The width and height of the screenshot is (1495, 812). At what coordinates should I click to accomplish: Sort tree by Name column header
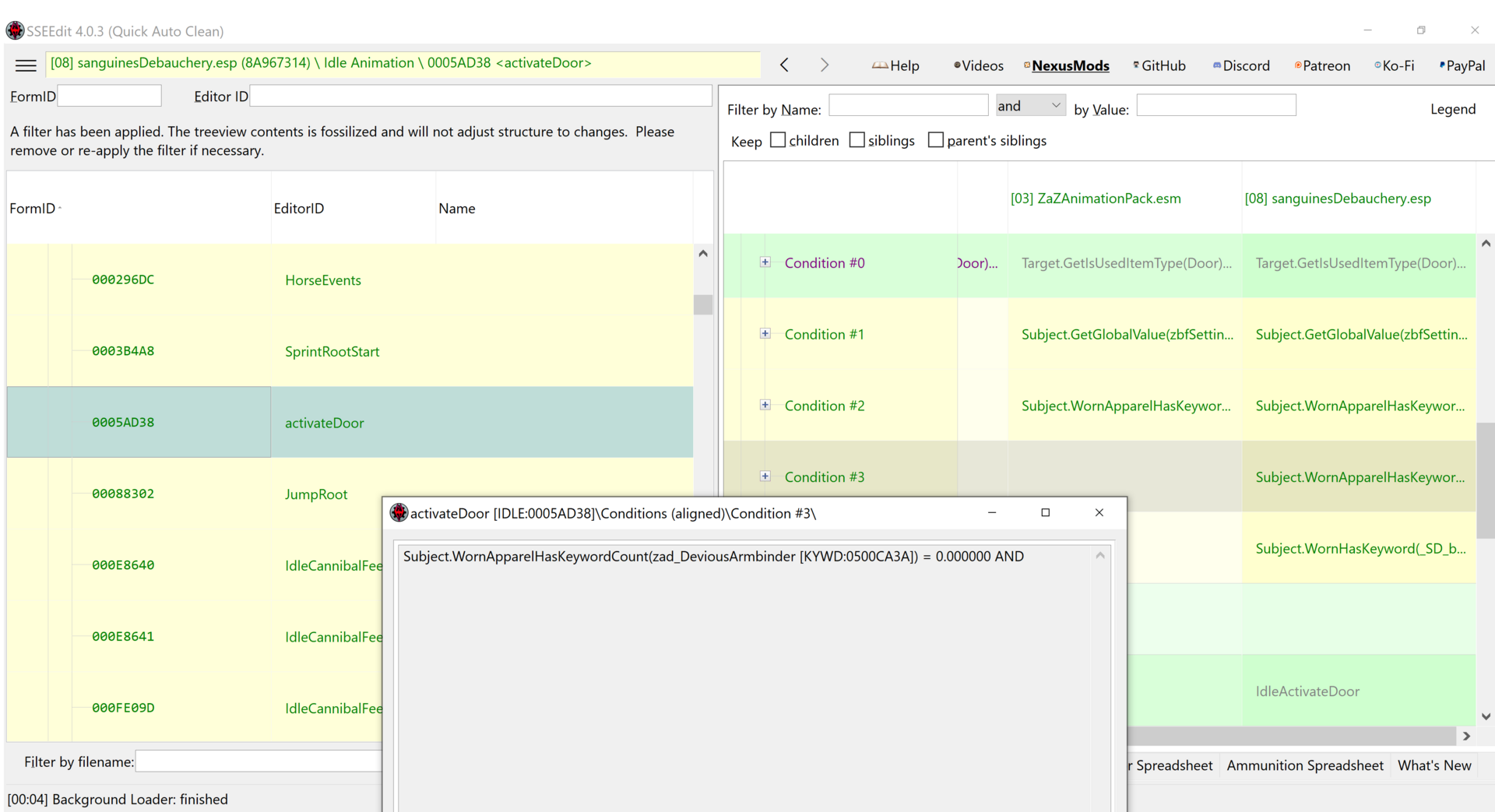(564, 208)
